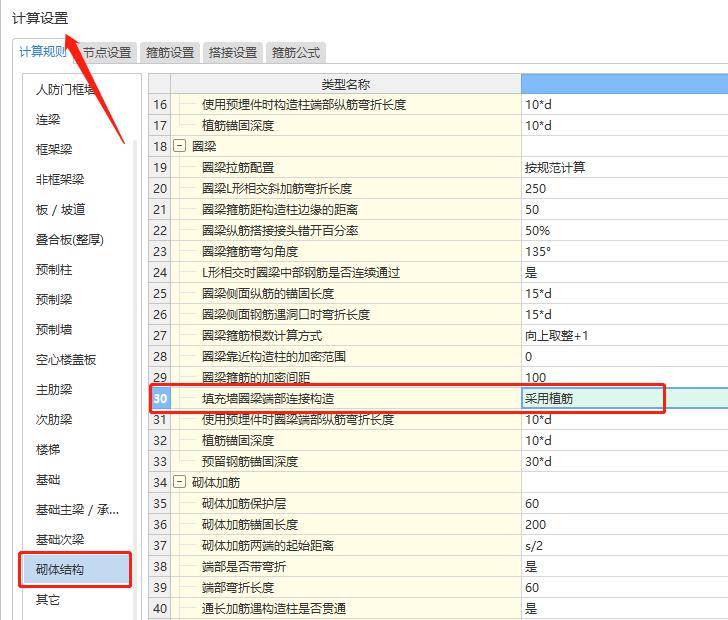The width and height of the screenshot is (728, 620).
Task: Click the 圈梁纵筋搭接接头错开百分率 label
Action: pyautogui.click(x=280, y=230)
